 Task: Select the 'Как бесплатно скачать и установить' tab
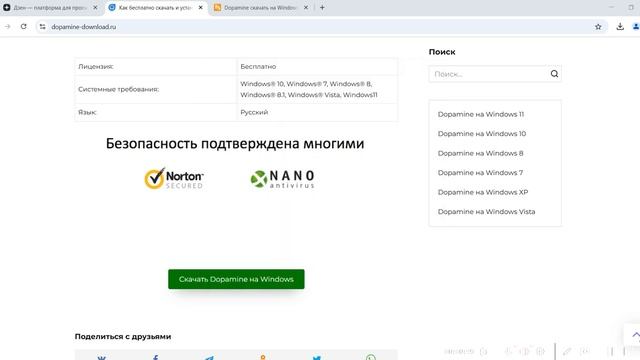click(x=156, y=8)
